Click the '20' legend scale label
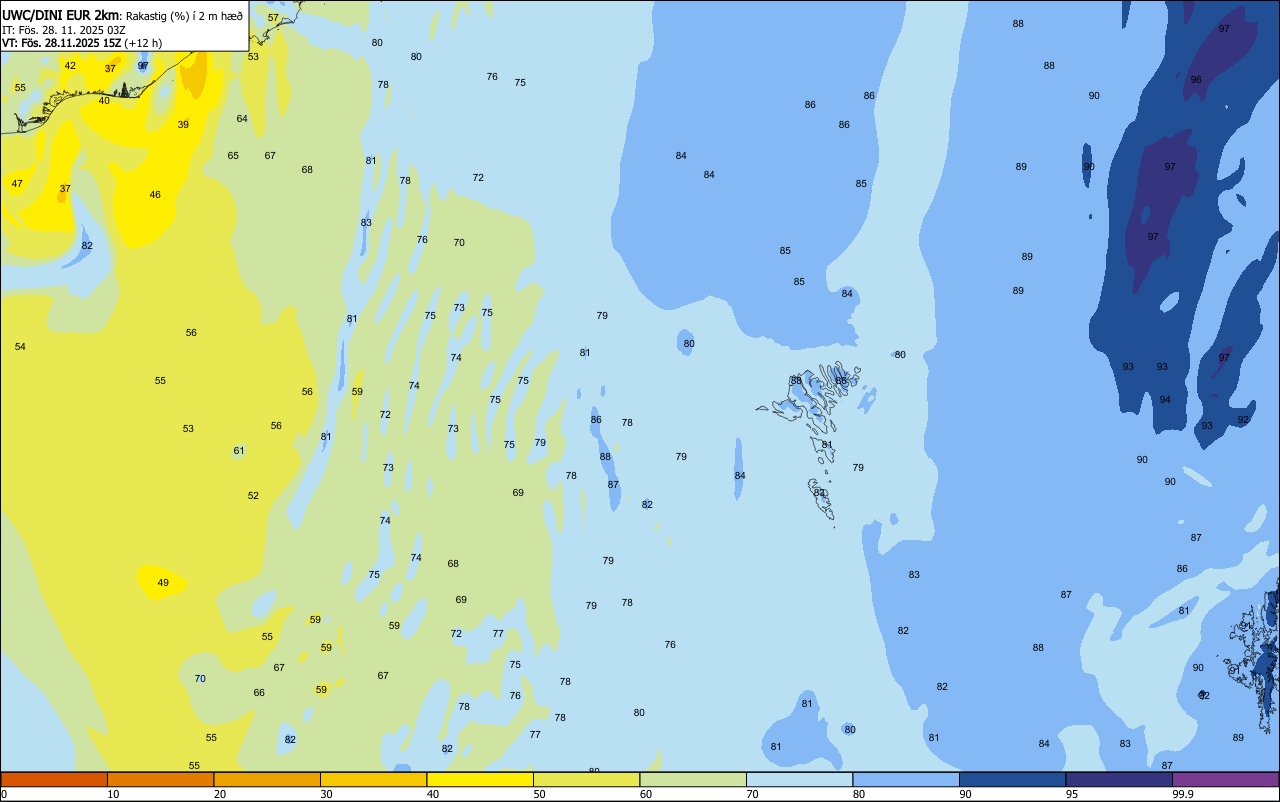This screenshot has height=802, width=1280. [220, 794]
